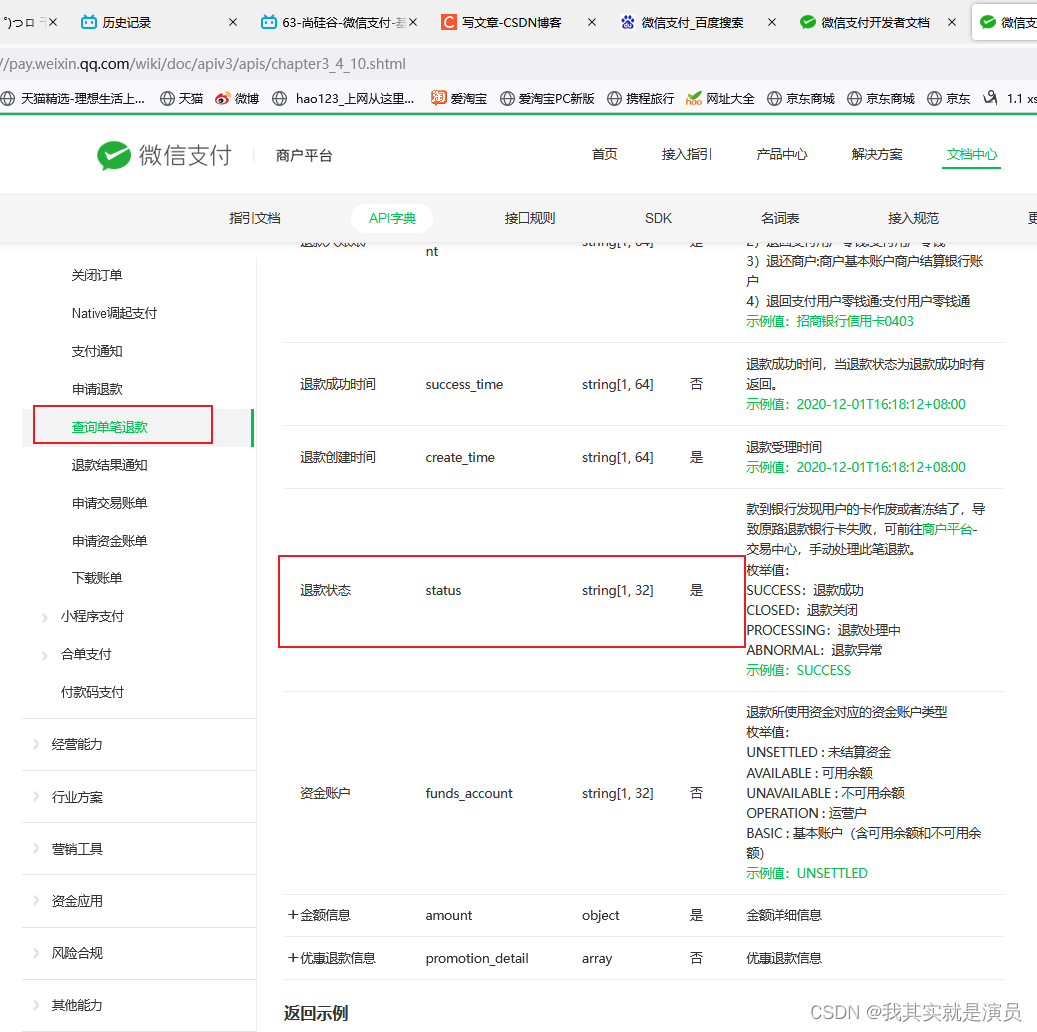
Task: Click the 返回示例 heading
Action: 316,1013
